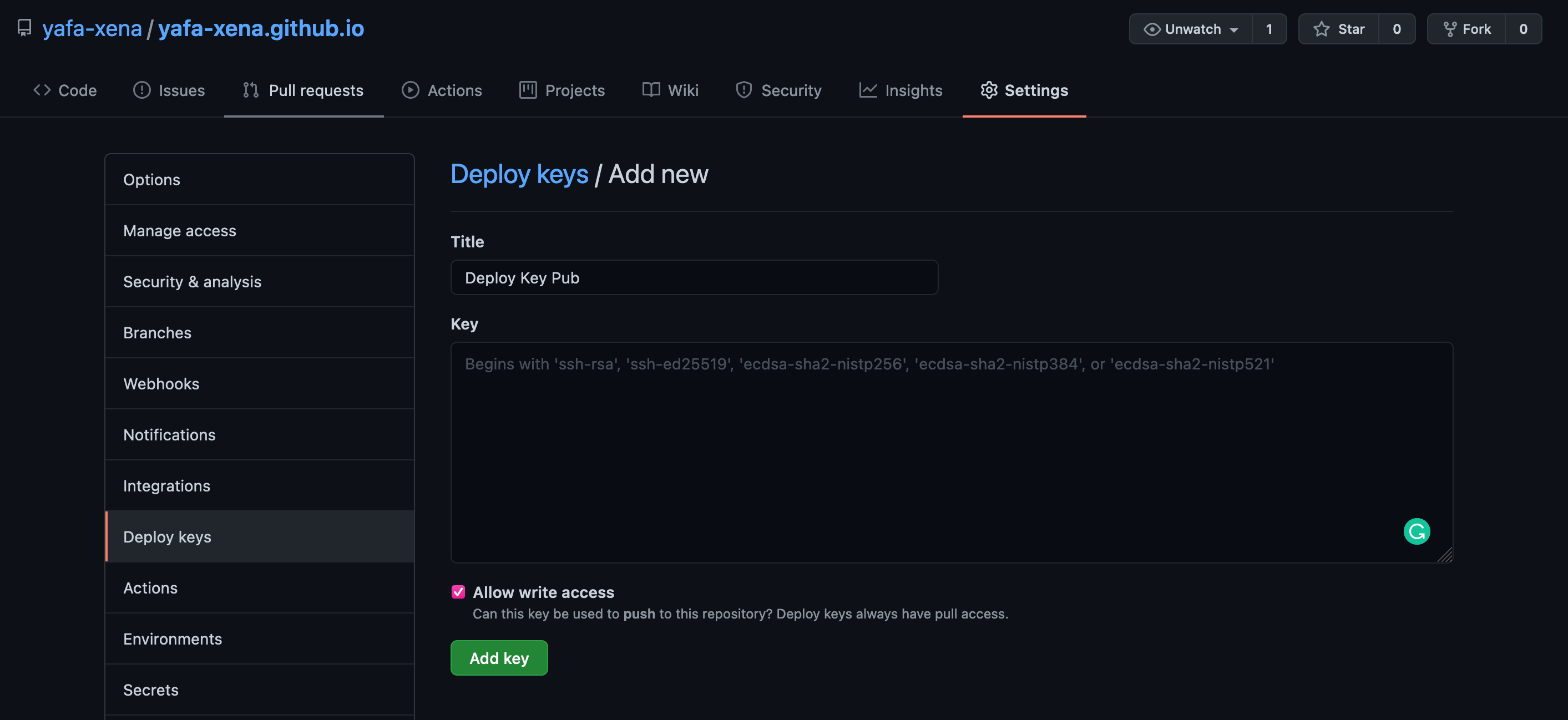This screenshot has height=720, width=1568.
Task: Open Security & analysis settings
Action: click(x=260, y=282)
